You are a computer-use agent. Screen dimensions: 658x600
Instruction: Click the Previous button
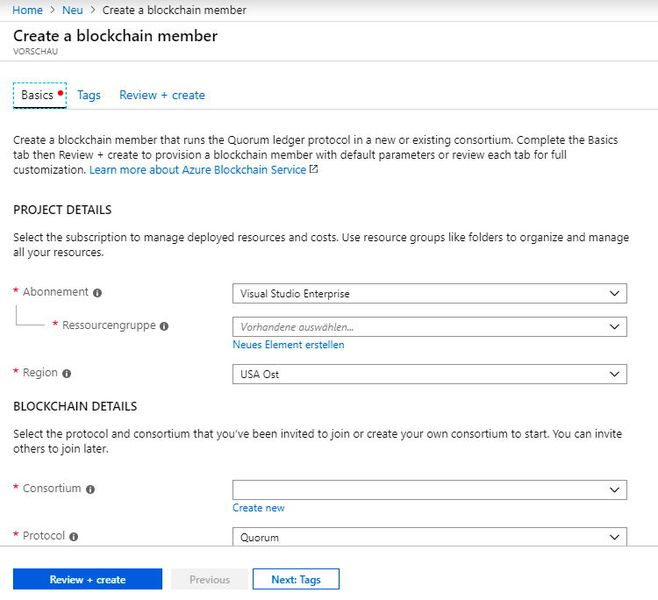coord(210,579)
